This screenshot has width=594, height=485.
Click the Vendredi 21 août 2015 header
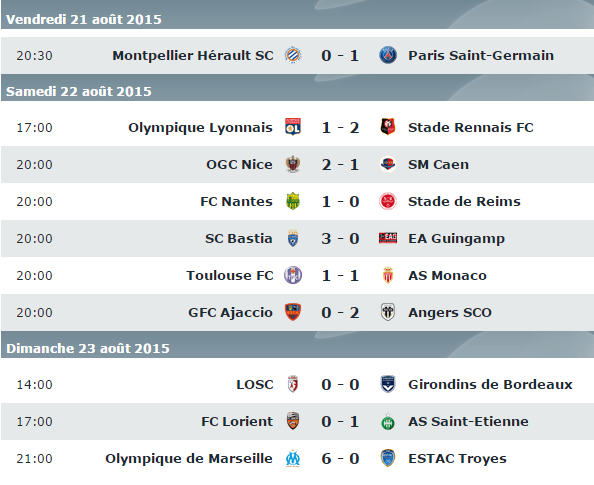tap(84, 19)
